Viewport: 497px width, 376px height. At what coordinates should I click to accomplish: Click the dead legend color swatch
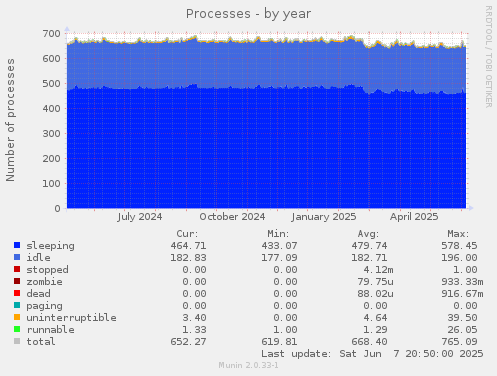point(17,293)
